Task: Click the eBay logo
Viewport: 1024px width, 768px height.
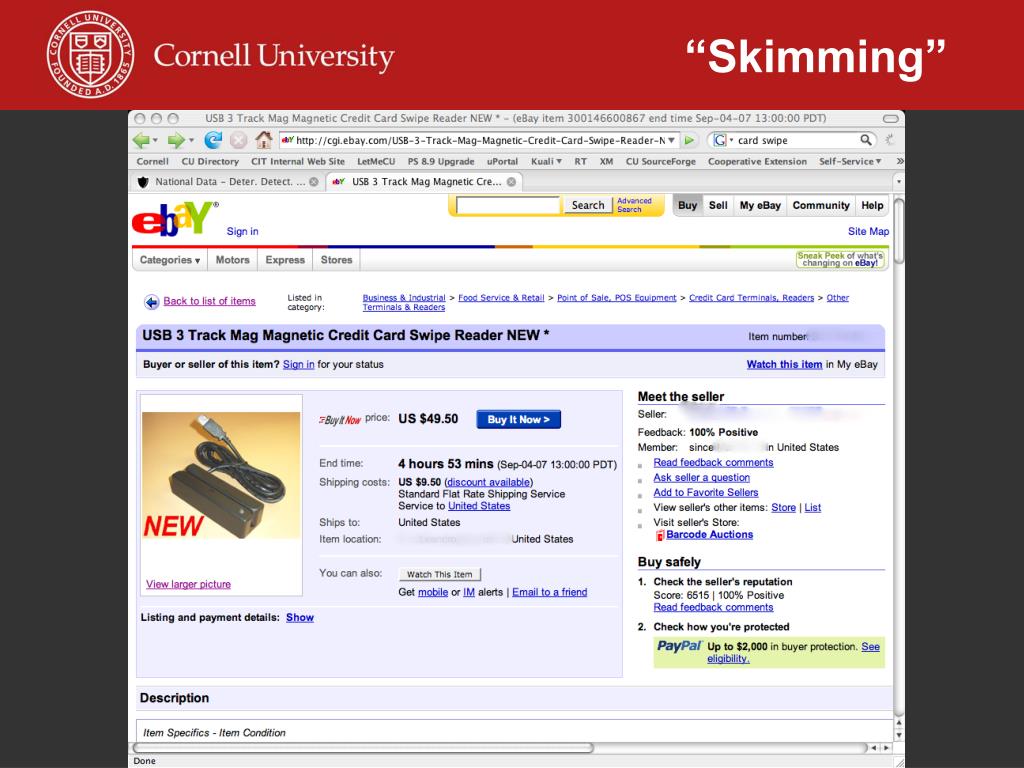Action: [174, 219]
